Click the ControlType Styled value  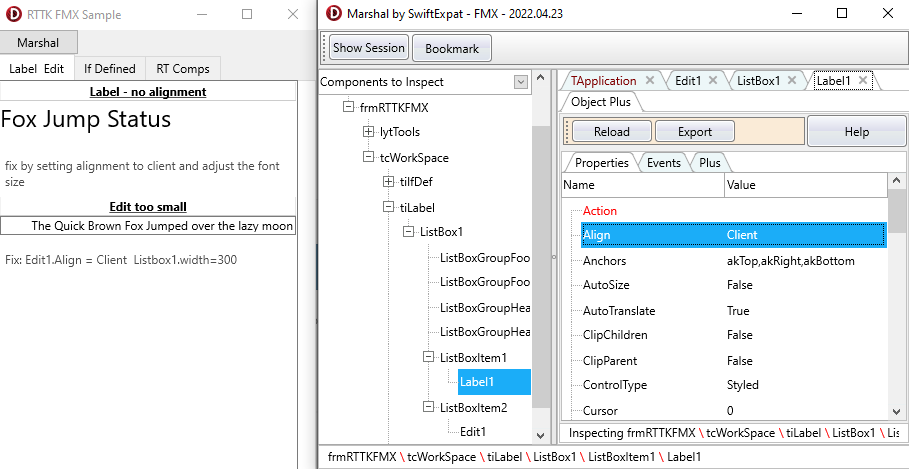[743, 385]
